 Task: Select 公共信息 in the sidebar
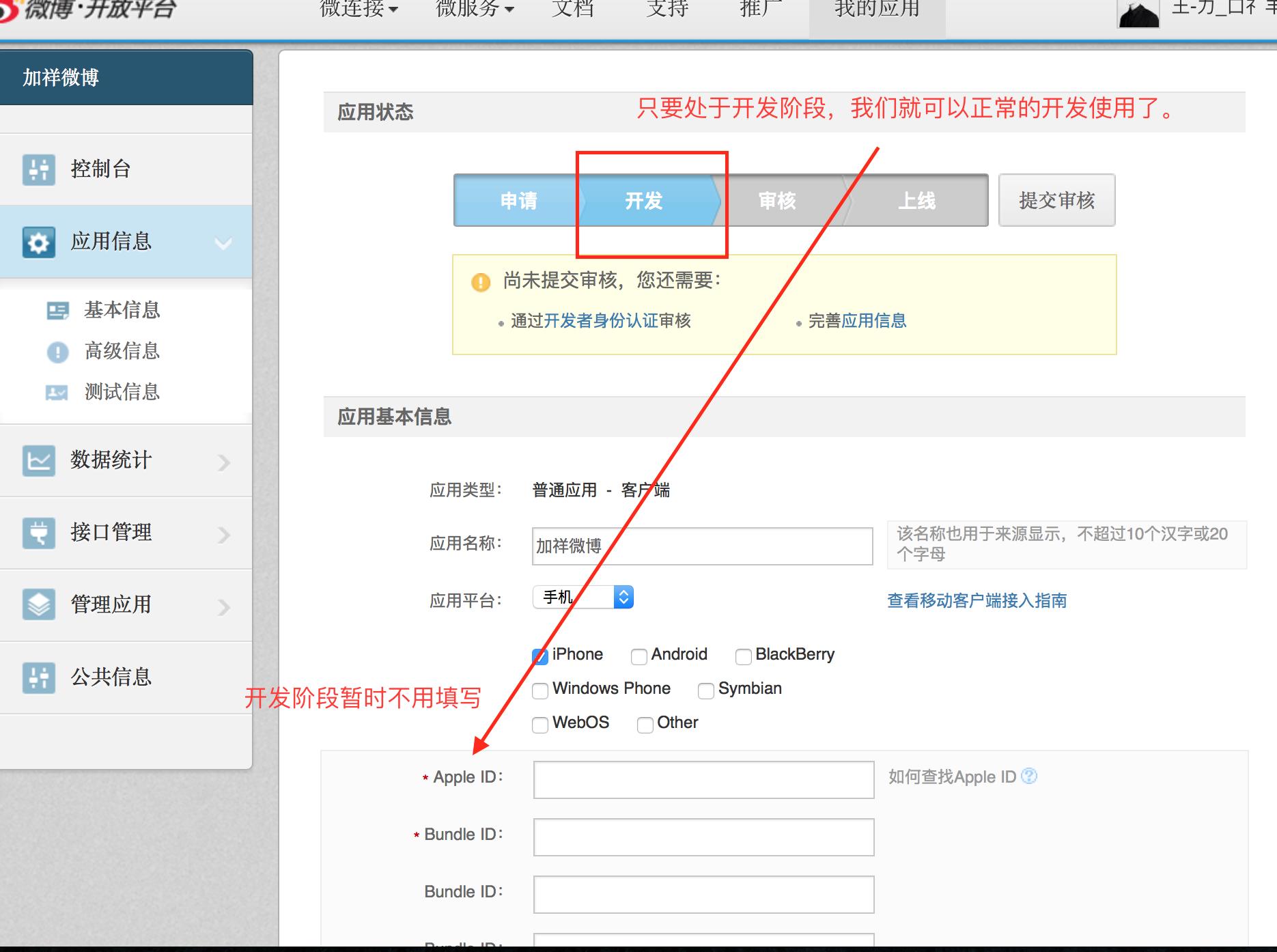coord(126,677)
